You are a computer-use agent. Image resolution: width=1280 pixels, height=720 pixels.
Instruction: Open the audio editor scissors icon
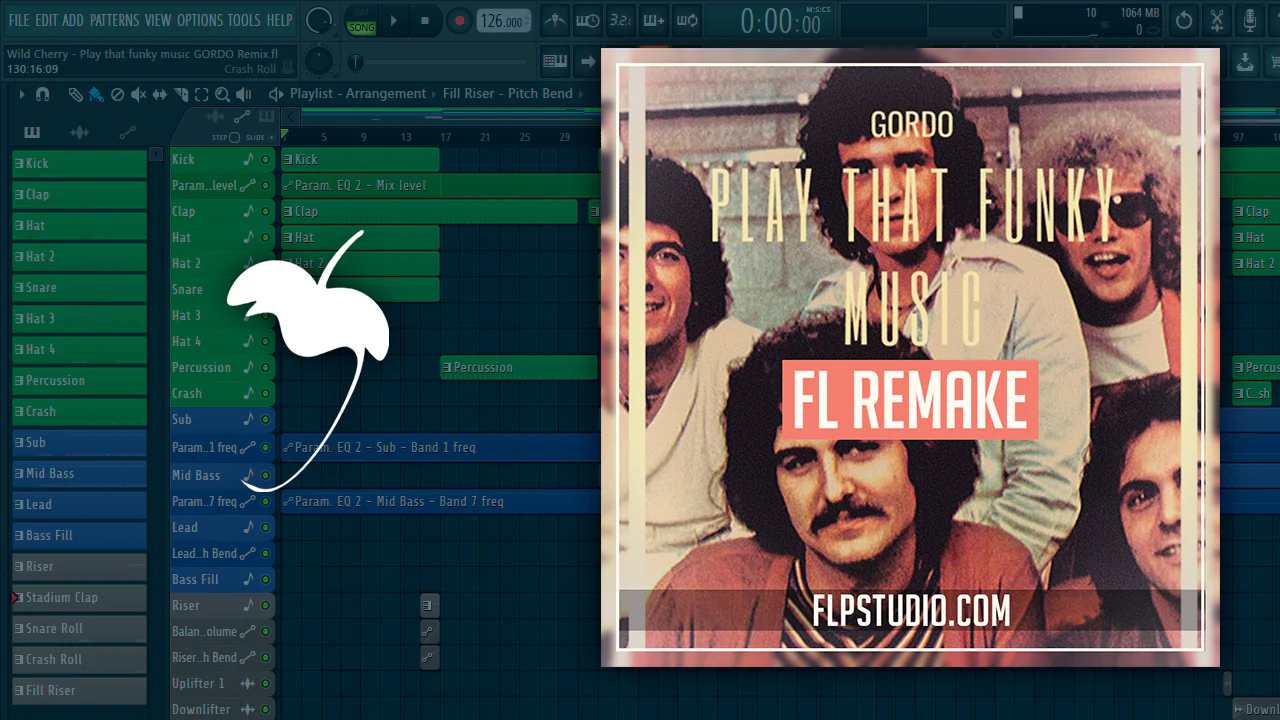[x=1217, y=20]
